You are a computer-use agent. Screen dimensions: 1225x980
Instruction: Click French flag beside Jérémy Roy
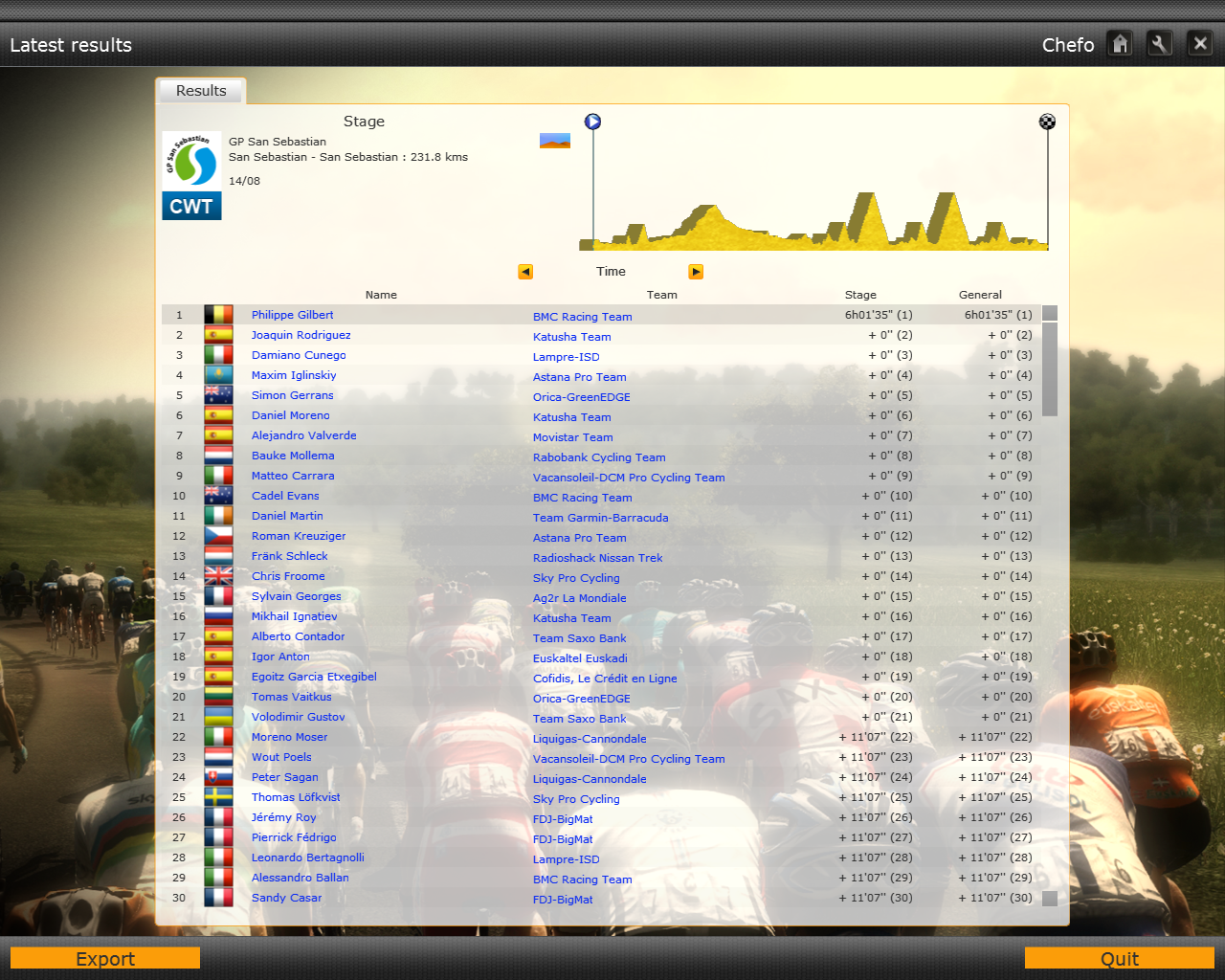(218, 817)
